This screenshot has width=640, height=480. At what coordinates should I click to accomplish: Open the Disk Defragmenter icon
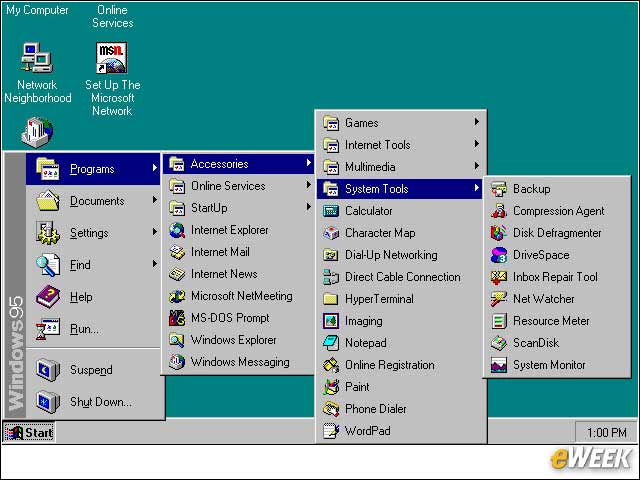click(x=499, y=233)
